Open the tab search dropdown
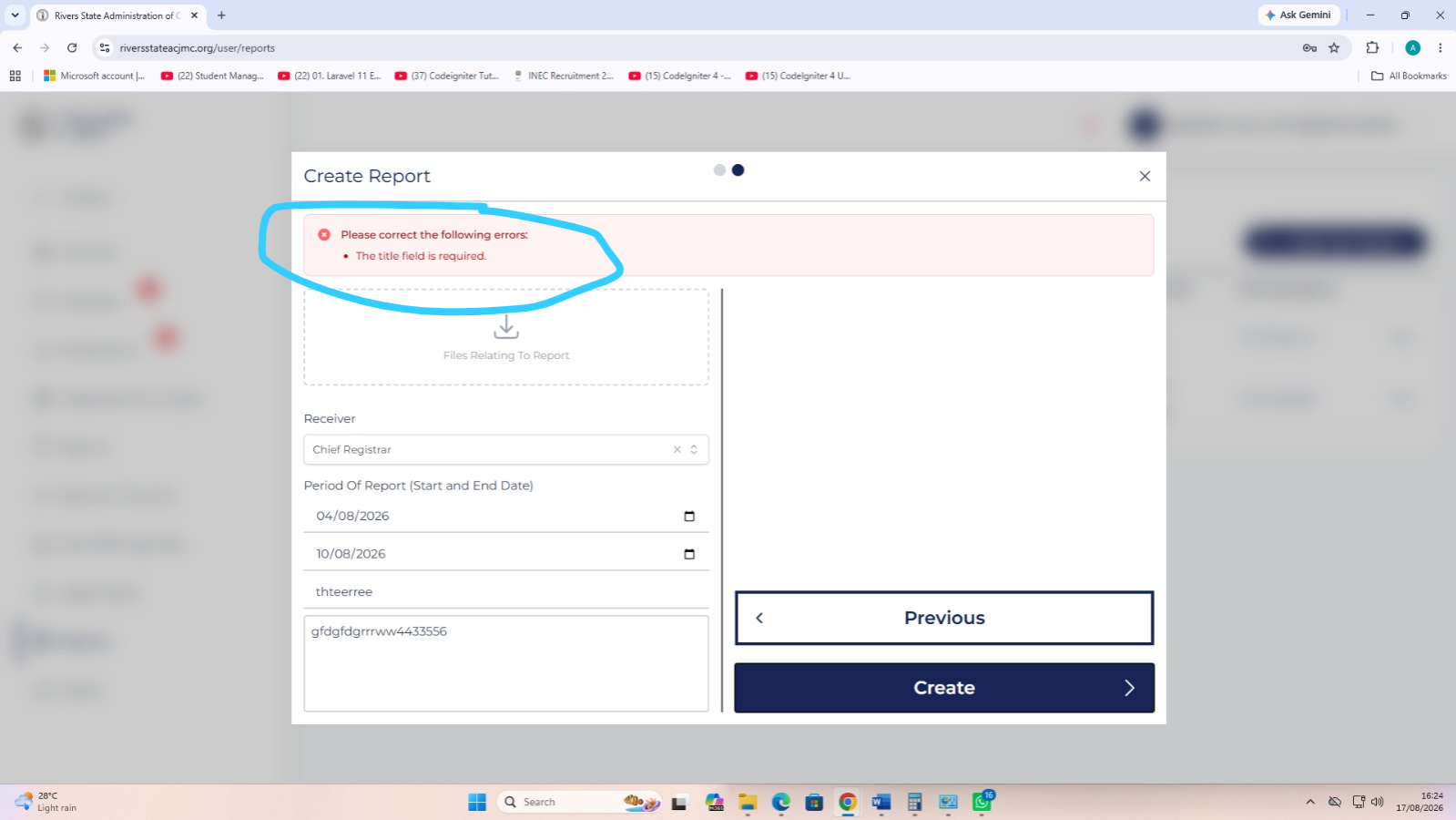The height and width of the screenshot is (820, 1456). click(x=15, y=15)
